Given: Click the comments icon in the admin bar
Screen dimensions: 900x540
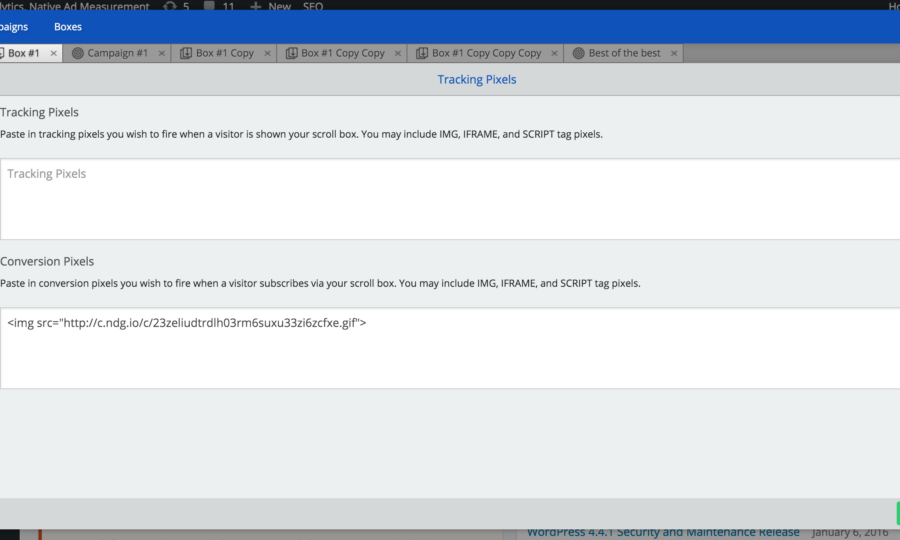Looking at the screenshot, I should coord(208,6).
